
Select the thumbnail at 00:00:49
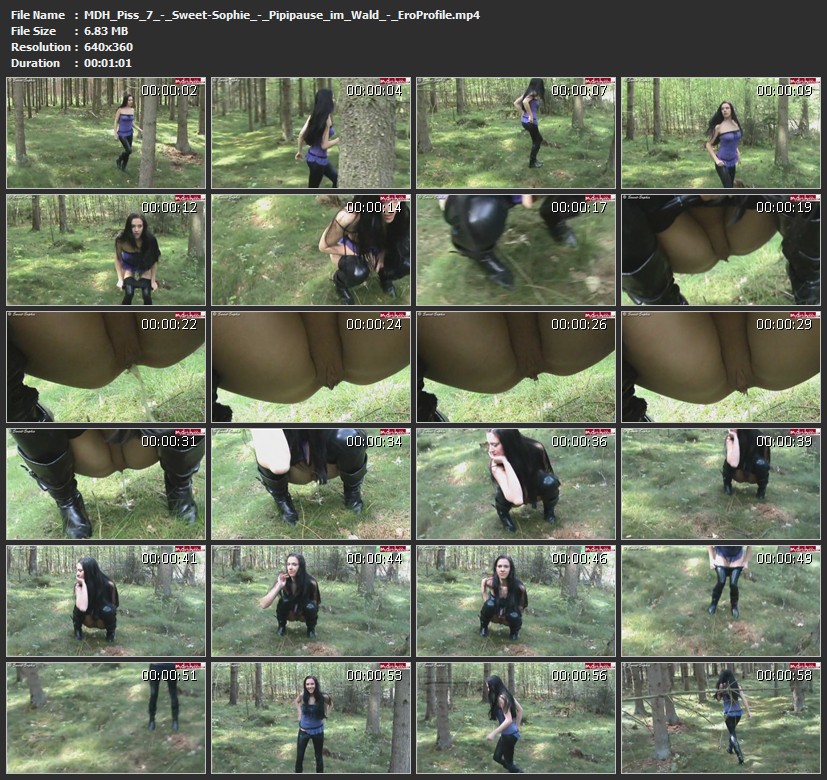point(720,600)
